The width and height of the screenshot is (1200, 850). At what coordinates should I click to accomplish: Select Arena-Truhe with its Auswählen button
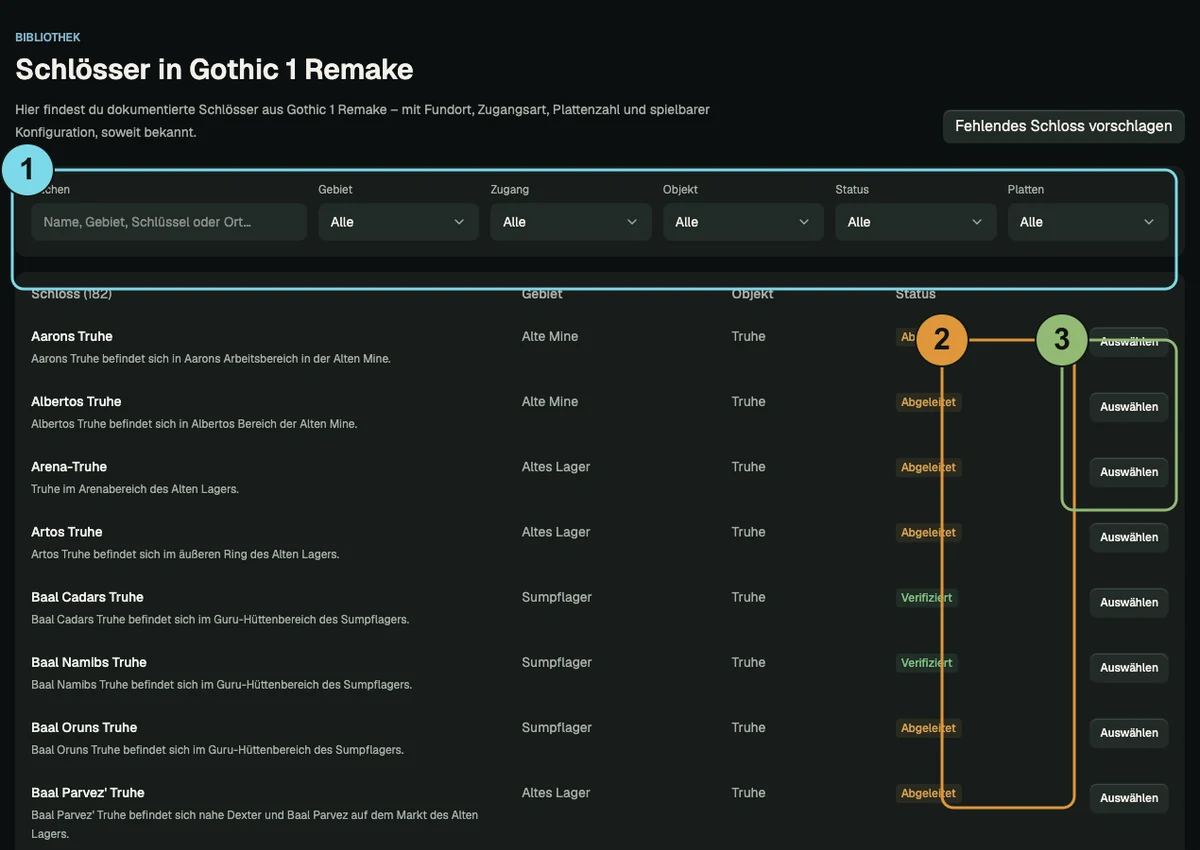(1129, 472)
